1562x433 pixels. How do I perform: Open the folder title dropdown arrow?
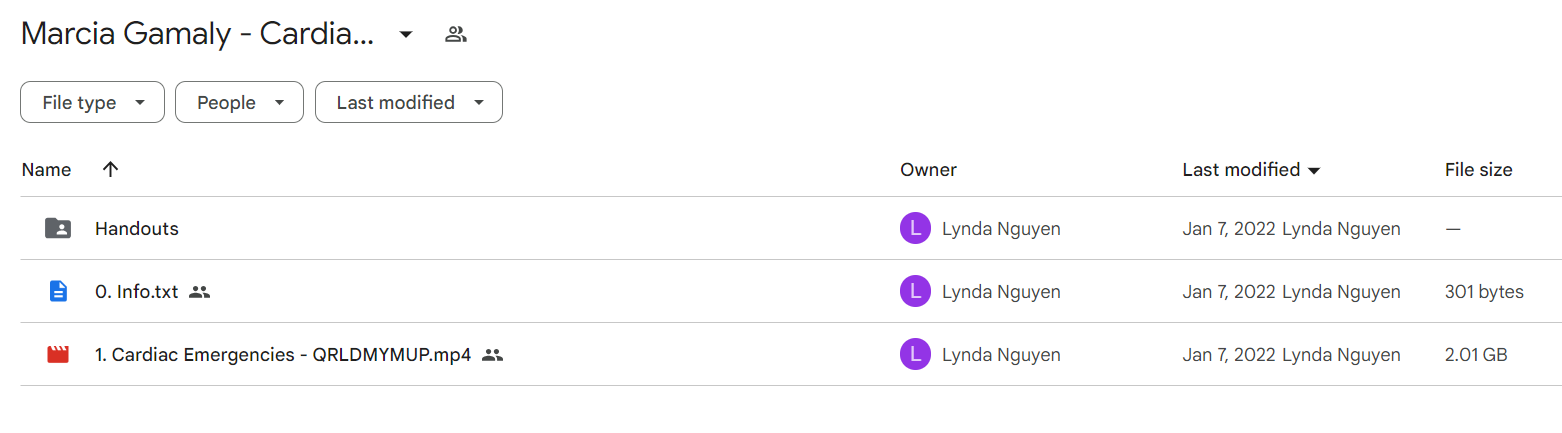pos(405,34)
